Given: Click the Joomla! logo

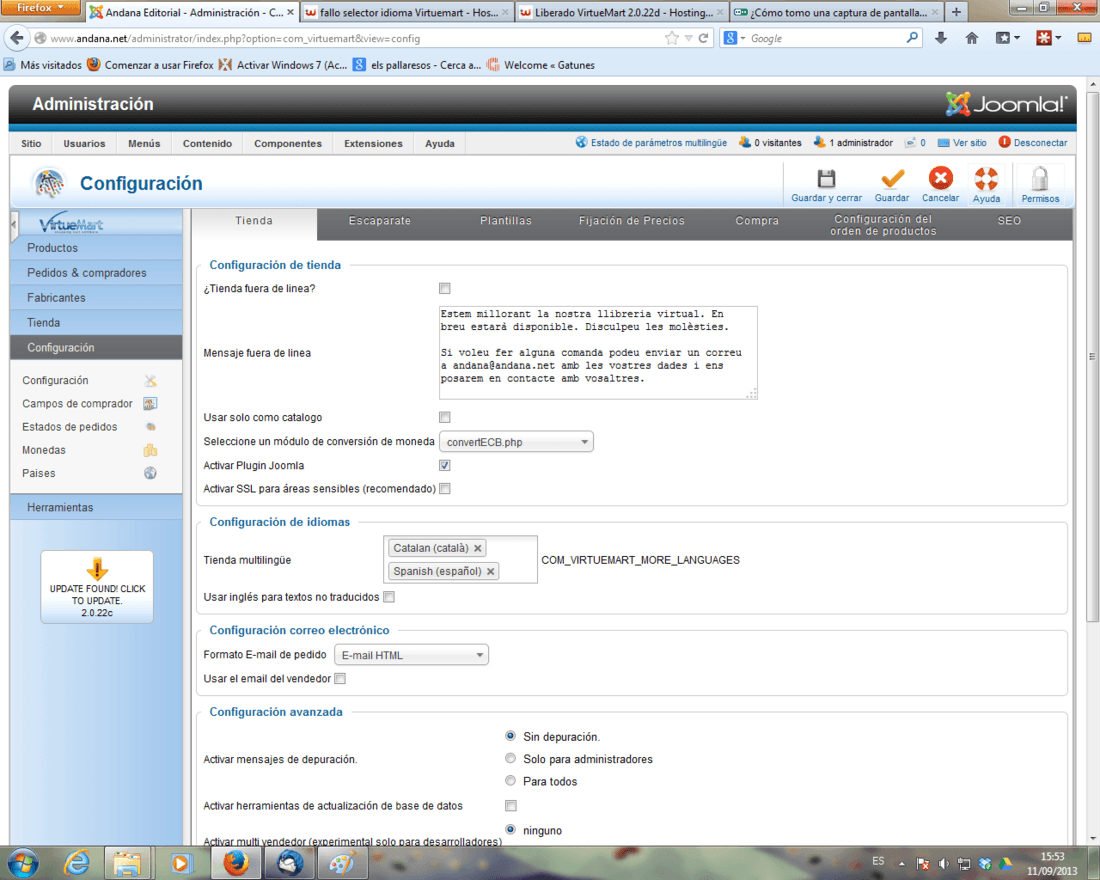Looking at the screenshot, I should tap(1006, 105).
